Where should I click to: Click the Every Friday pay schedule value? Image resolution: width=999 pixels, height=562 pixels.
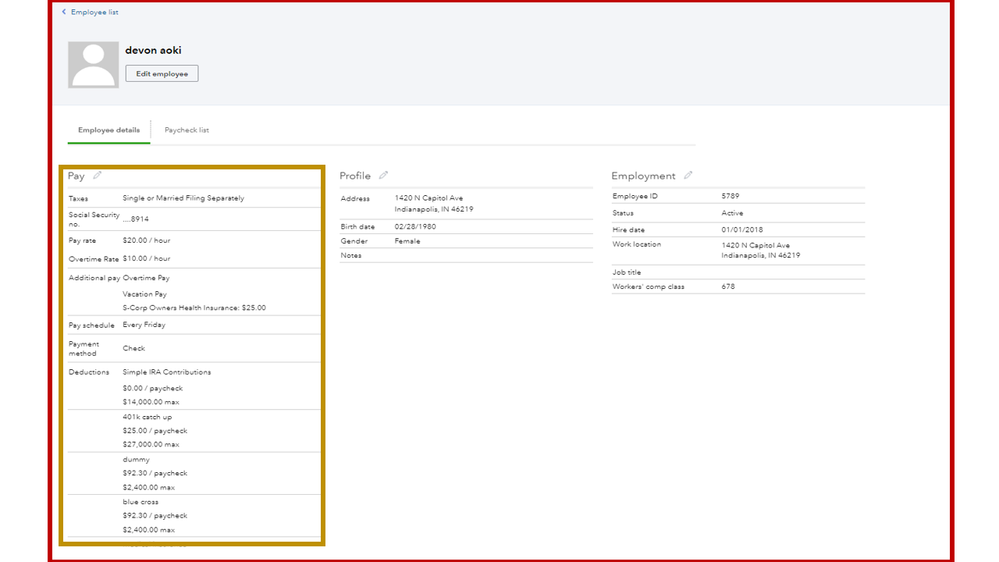click(x=144, y=325)
